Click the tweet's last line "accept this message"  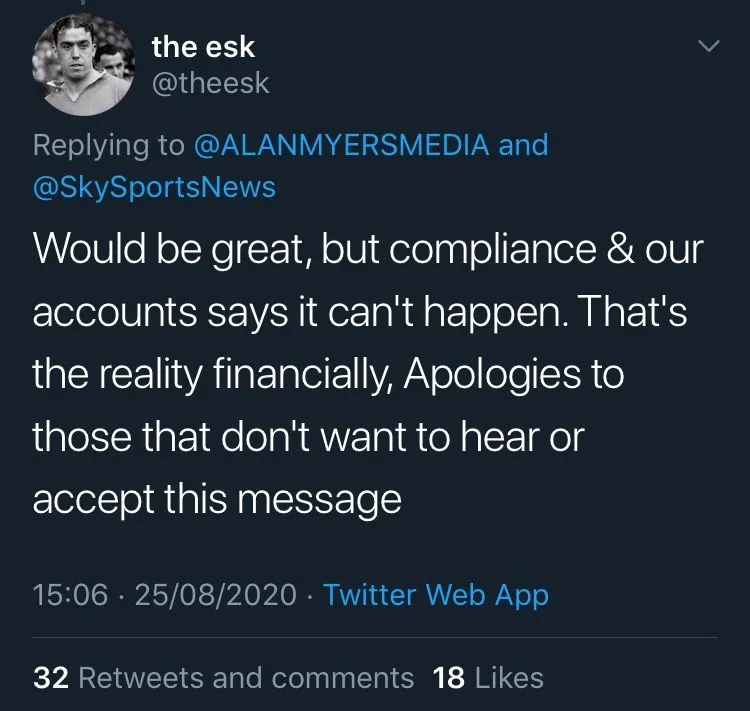(217, 498)
